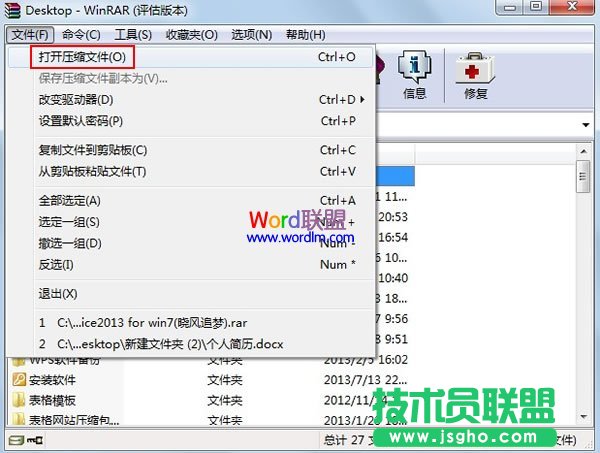The height and width of the screenshot is (453, 600).
Task: Select the 安装软件 folder icon
Action: point(19,380)
